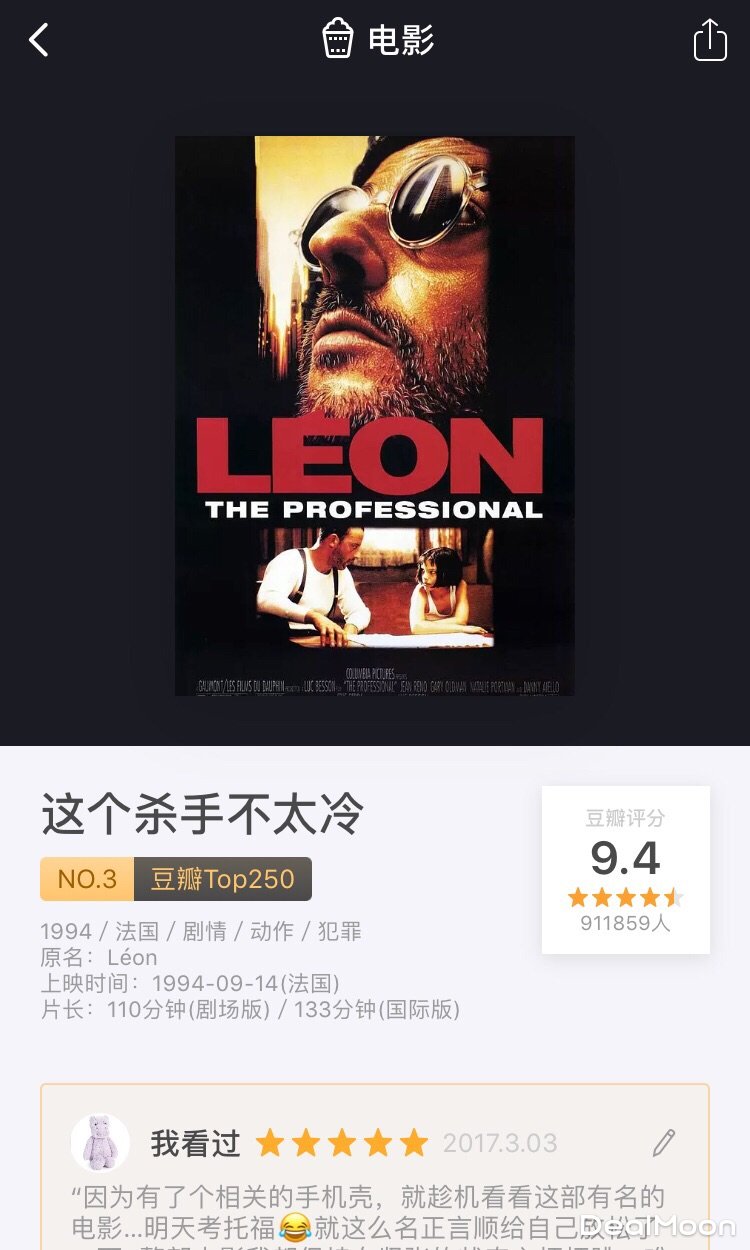
Task: Tap the Douban score stars
Action: point(625,897)
